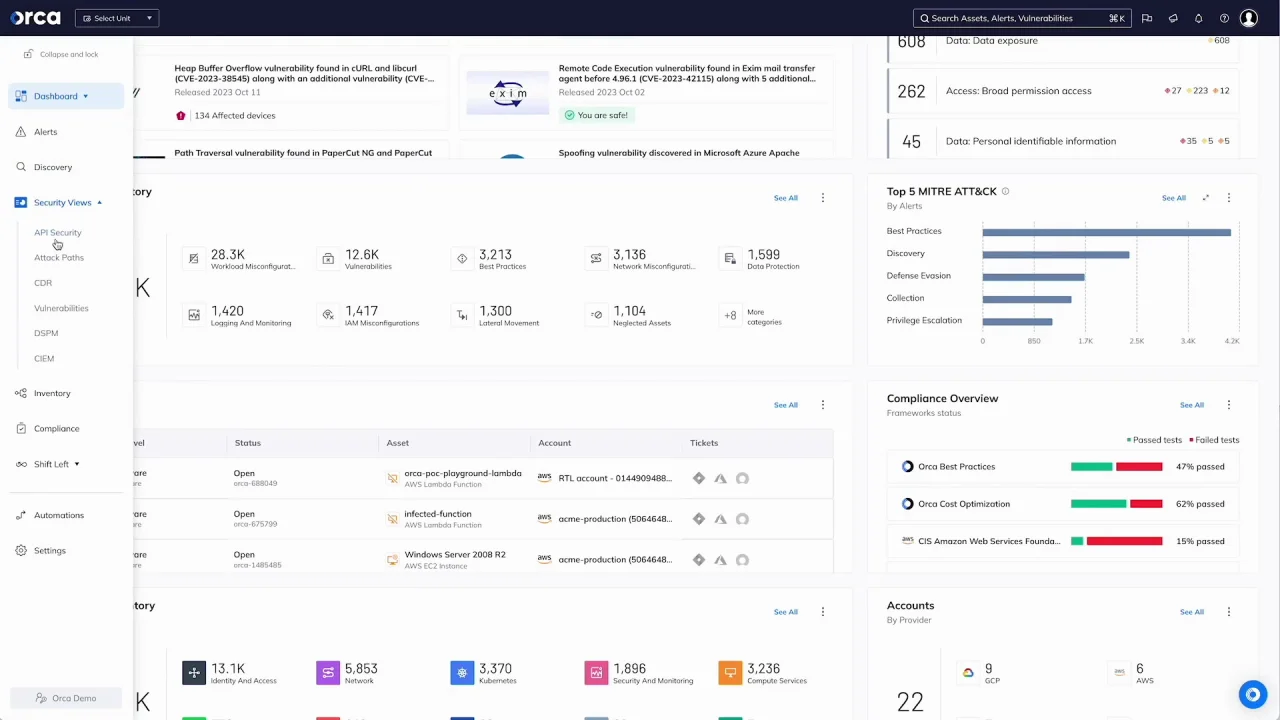Open Attack Paths under Security Views
Image resolution: width=1280 pixels, height=720 pixels.
click(59, 258)
